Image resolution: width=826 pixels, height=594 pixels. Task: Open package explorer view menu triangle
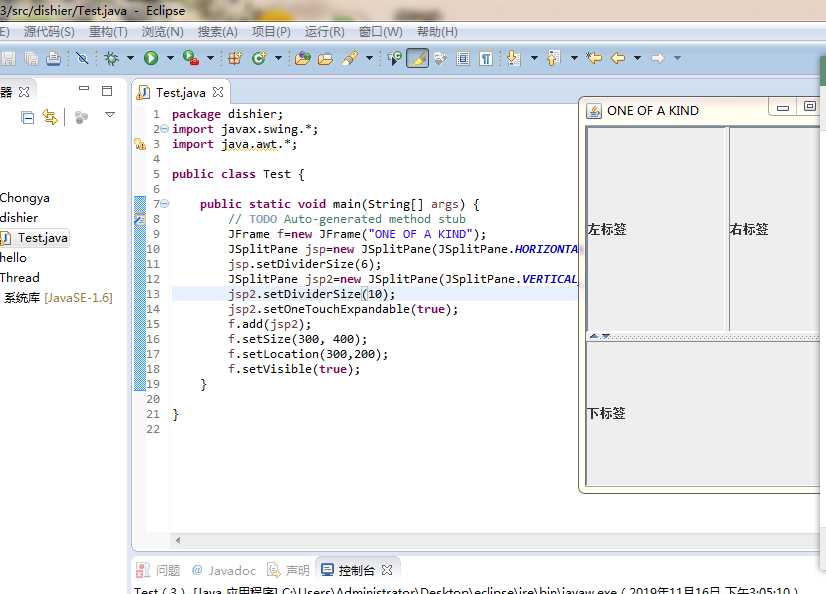(x=110, y=116)
